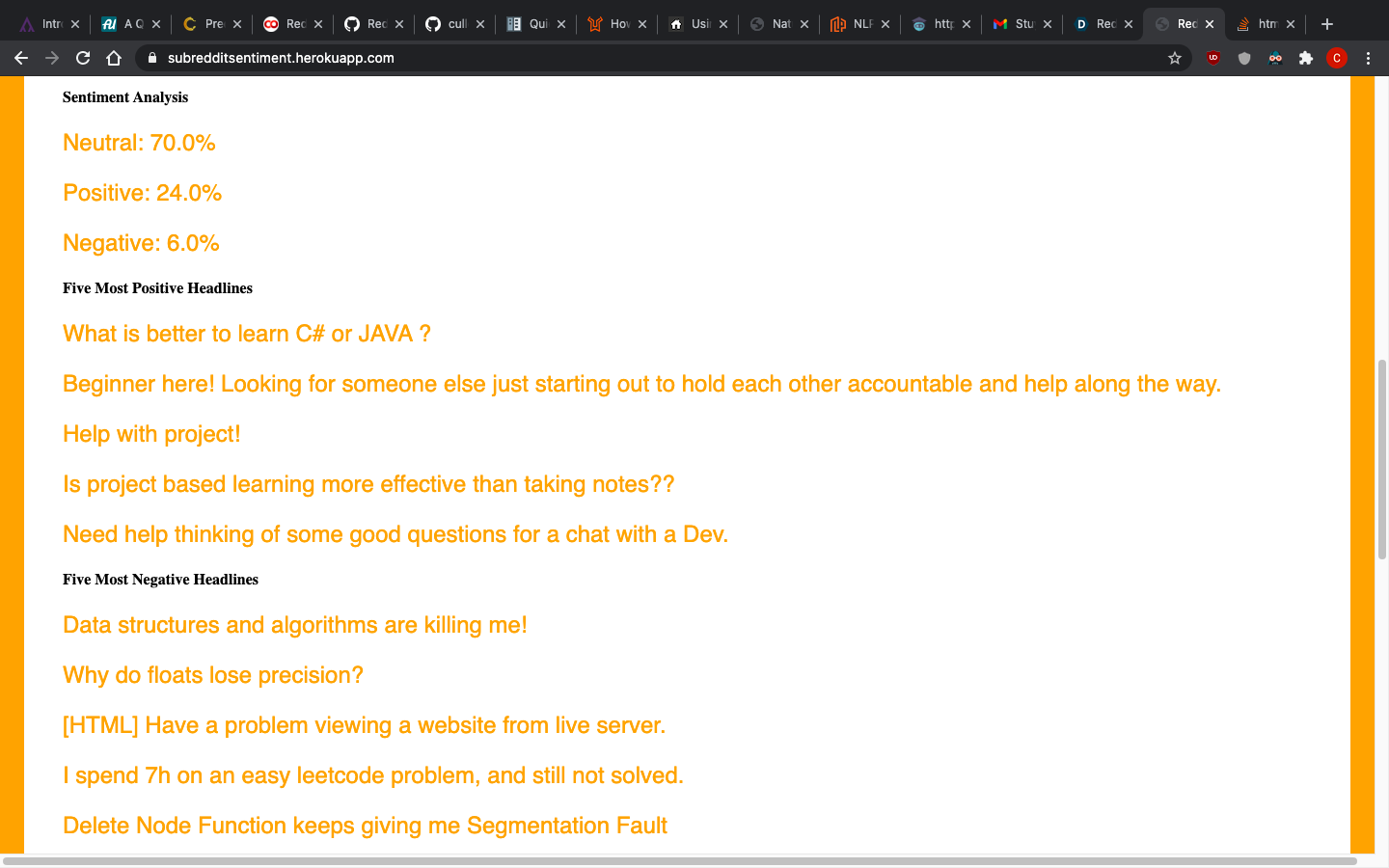1389x868 pixels.
Task: Click the Data structures and algorithms headline
Action: pos(295,625)
